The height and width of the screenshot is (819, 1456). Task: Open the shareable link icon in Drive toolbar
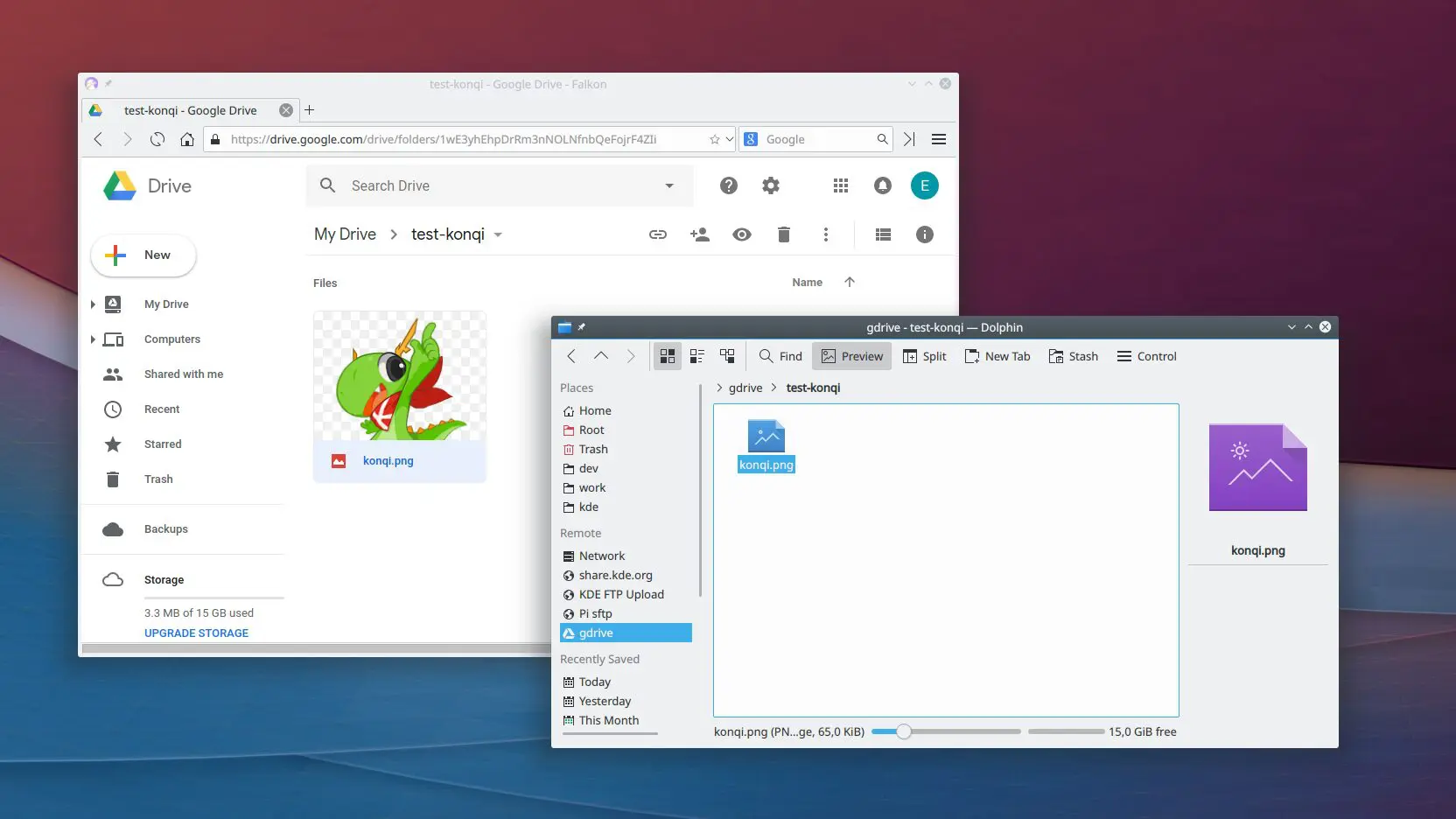658,234
